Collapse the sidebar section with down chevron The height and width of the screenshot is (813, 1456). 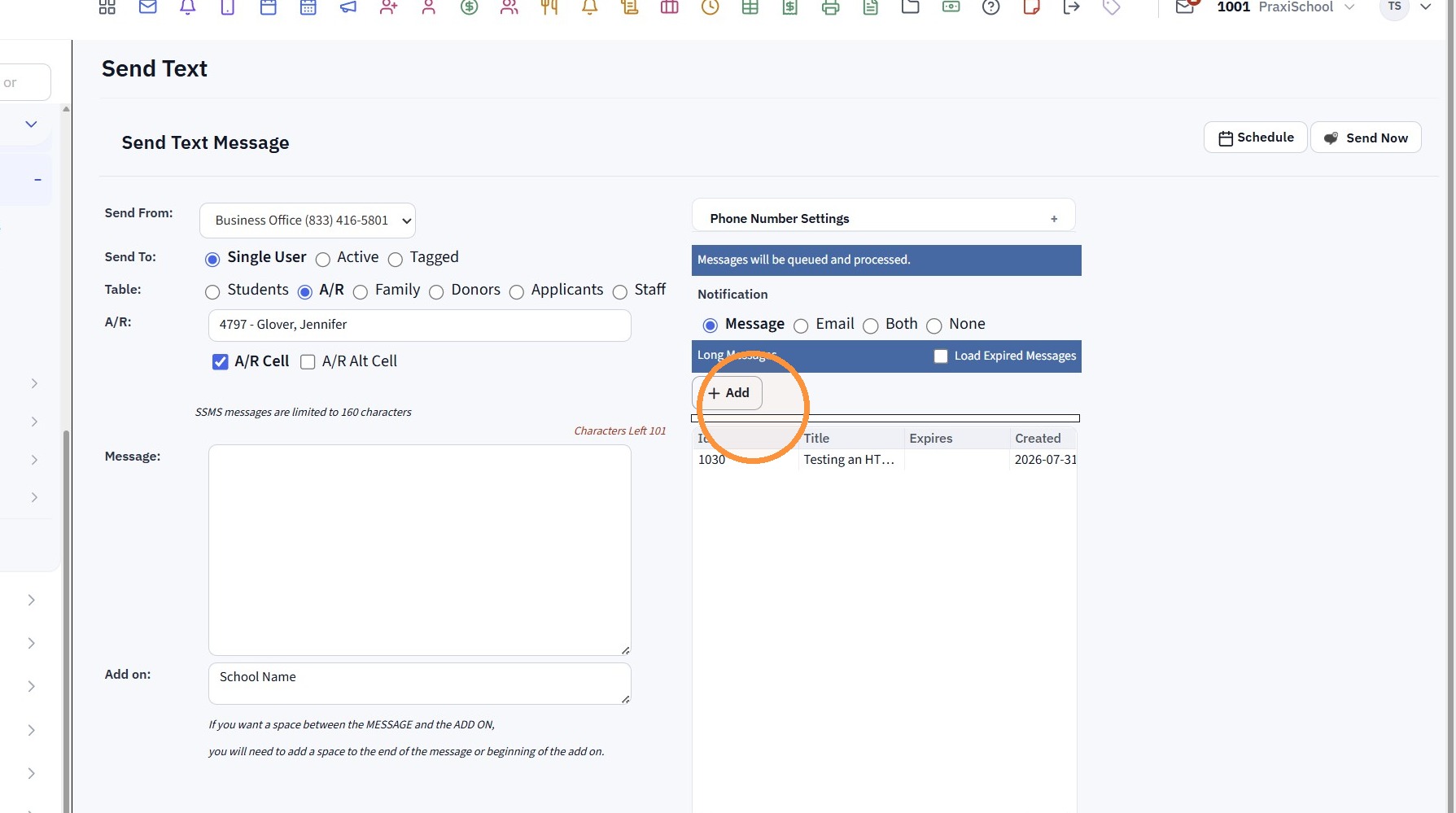pos(31,125)
